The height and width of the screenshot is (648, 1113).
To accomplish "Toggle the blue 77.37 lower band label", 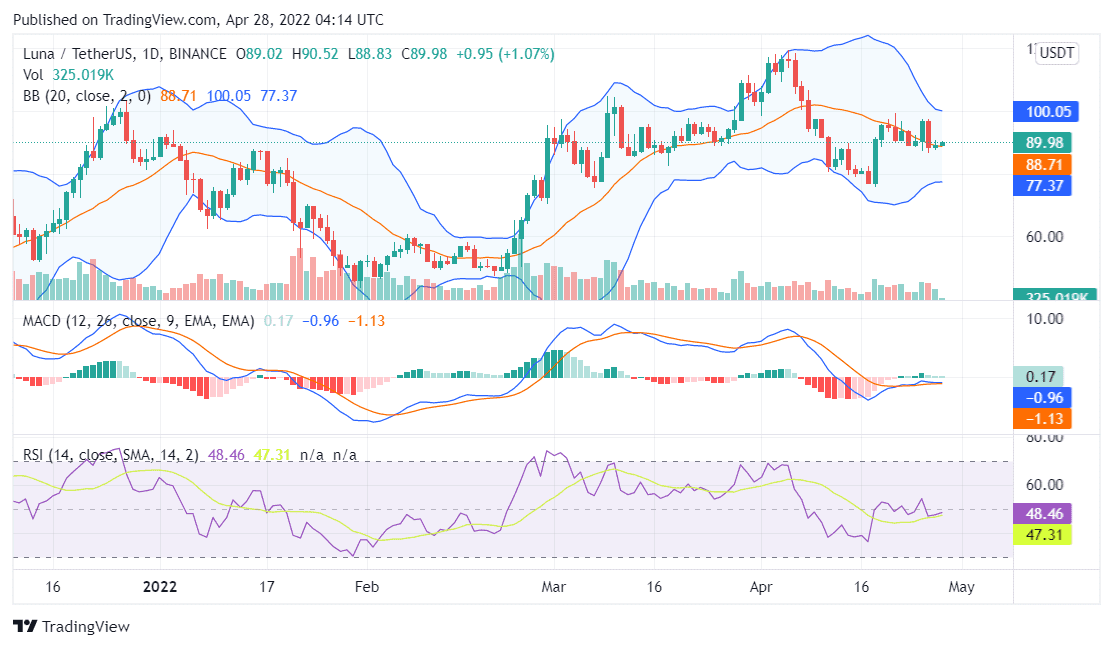I will [x=1044, y=186].
